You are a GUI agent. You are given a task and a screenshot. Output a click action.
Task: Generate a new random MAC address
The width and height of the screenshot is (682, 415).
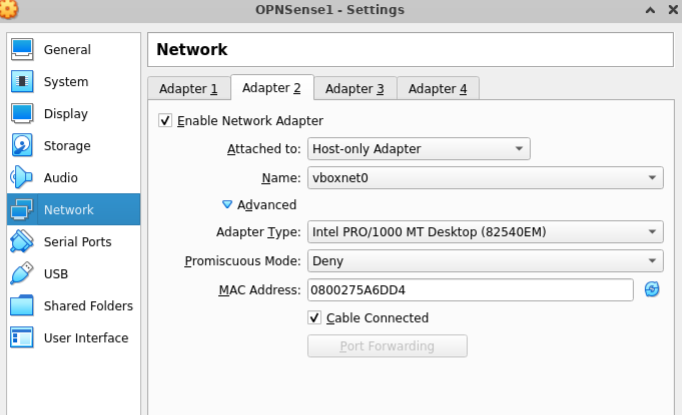click(x=652, y=290)
